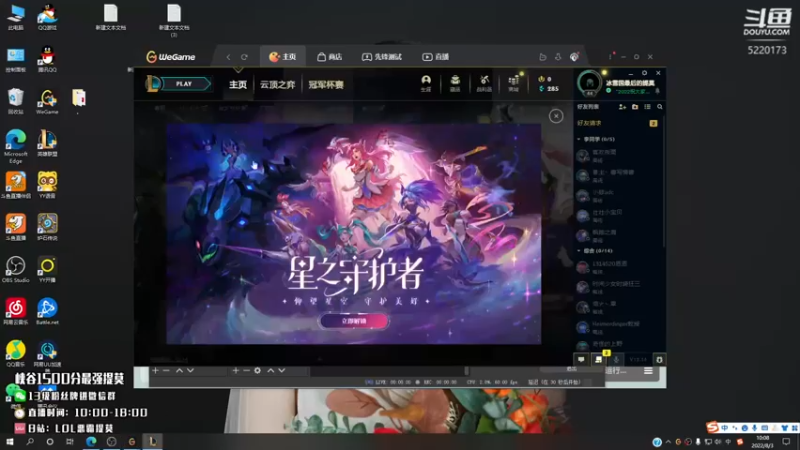Open YY语音 desktop shortcut
Viewport: 800px width, 450px height.
(47, 185)
